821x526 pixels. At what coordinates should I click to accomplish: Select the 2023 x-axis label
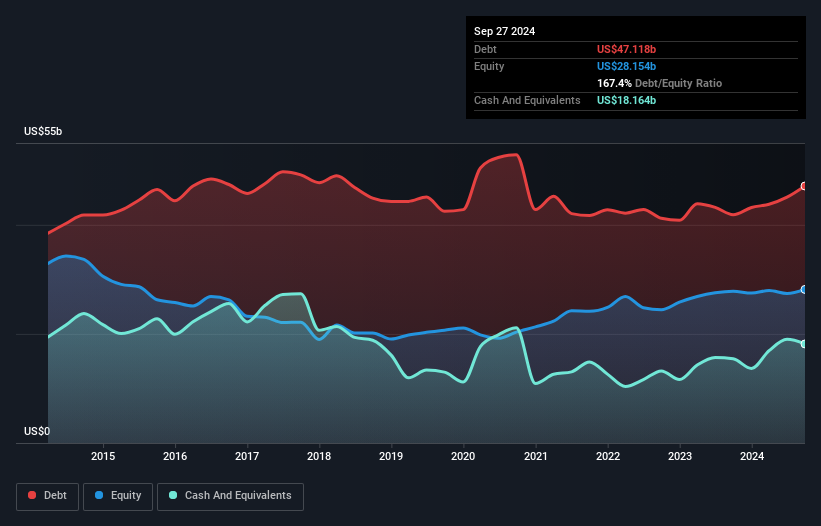point(680,456)
